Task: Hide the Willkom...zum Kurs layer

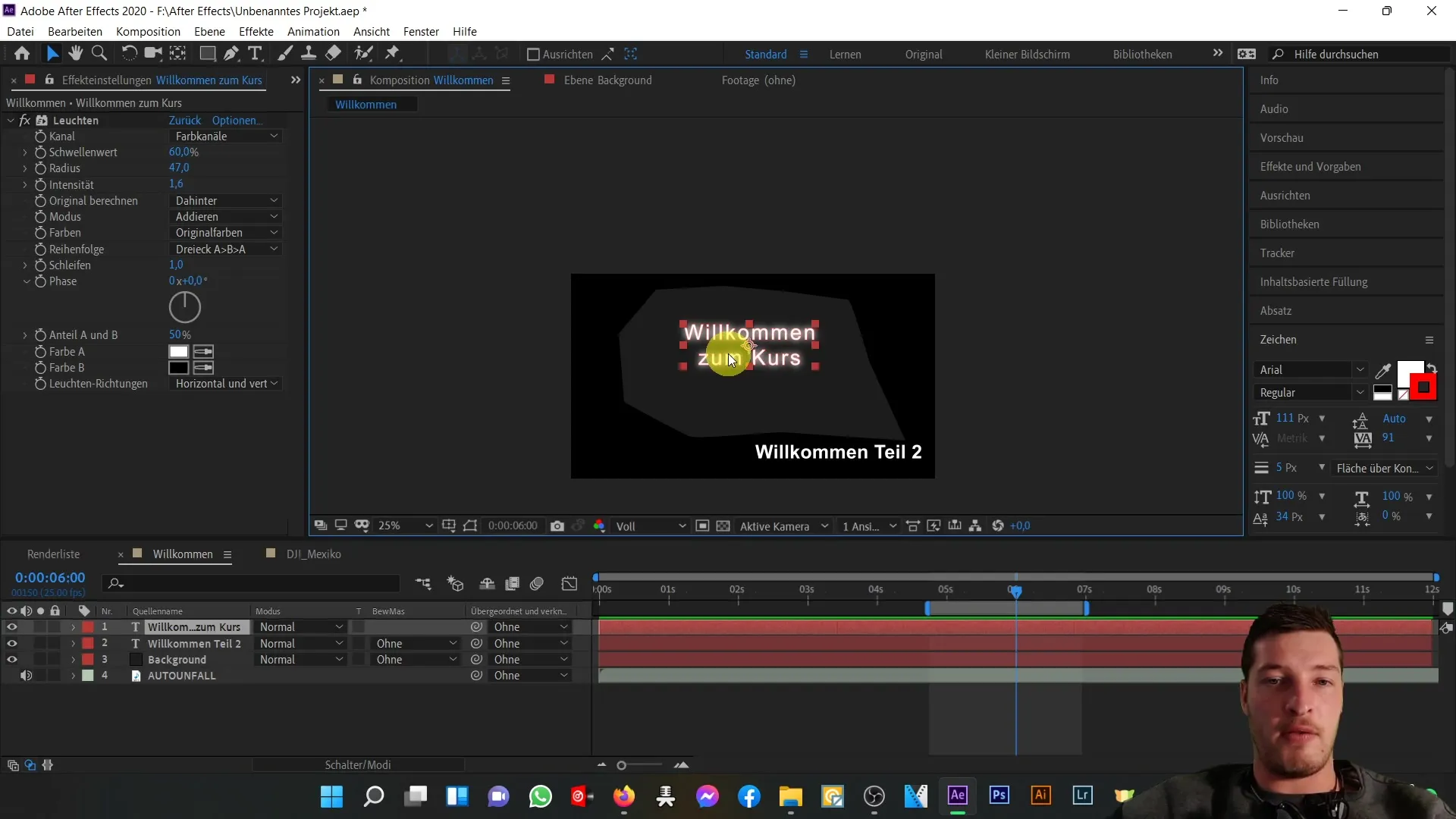Action: [x=11, y=627]
